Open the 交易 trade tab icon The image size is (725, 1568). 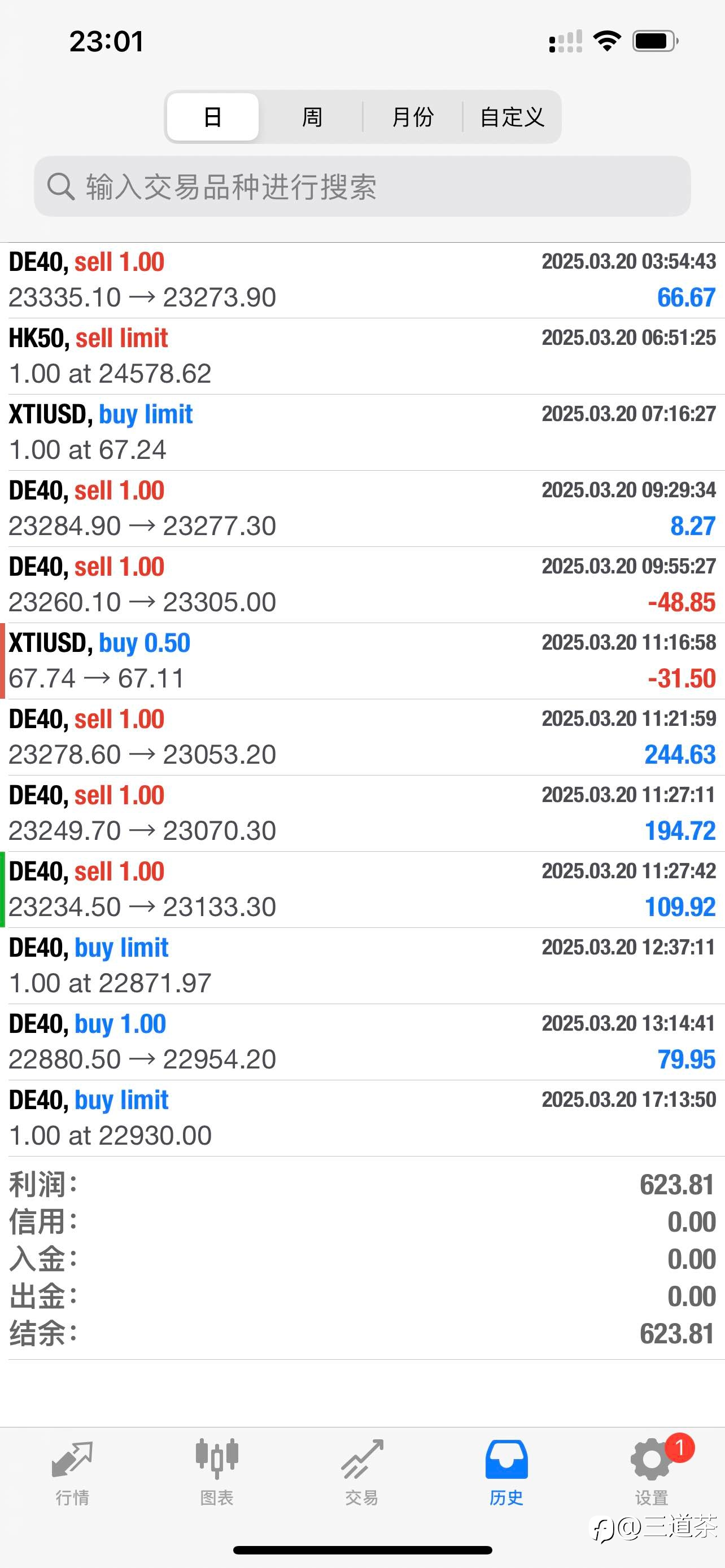pos(361,1460)
